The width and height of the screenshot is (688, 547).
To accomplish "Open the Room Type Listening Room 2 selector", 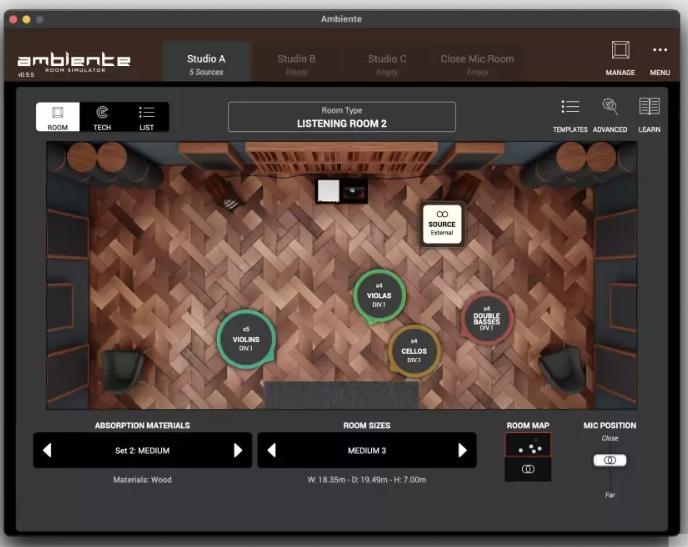I will [x=342, y=117].
